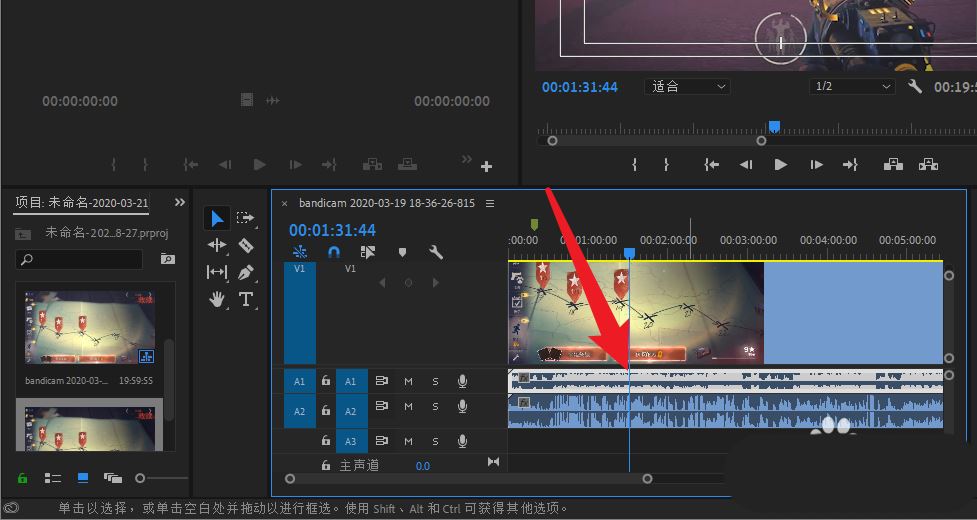Click project panel thumbnail zoom slider
977x520 pixels.
point(140,478)
